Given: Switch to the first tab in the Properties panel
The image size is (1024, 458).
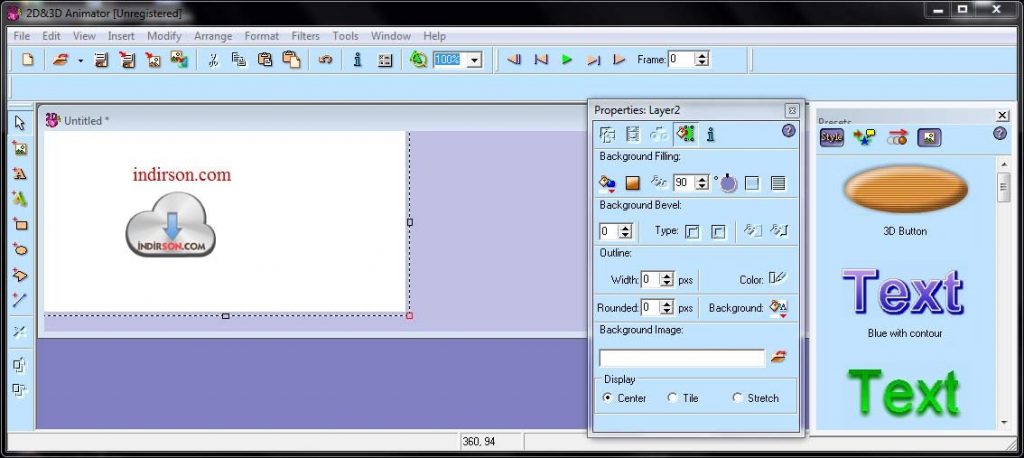Looking at the screenshot, I should click(607, 134).
